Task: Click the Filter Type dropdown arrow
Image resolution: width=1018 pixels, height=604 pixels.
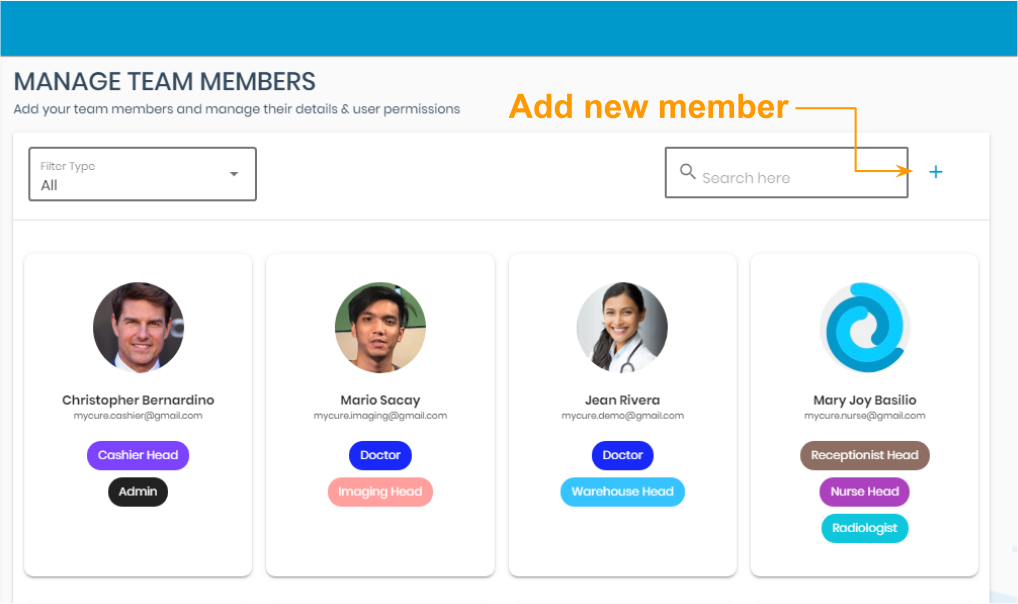Action: click(234, 174)
